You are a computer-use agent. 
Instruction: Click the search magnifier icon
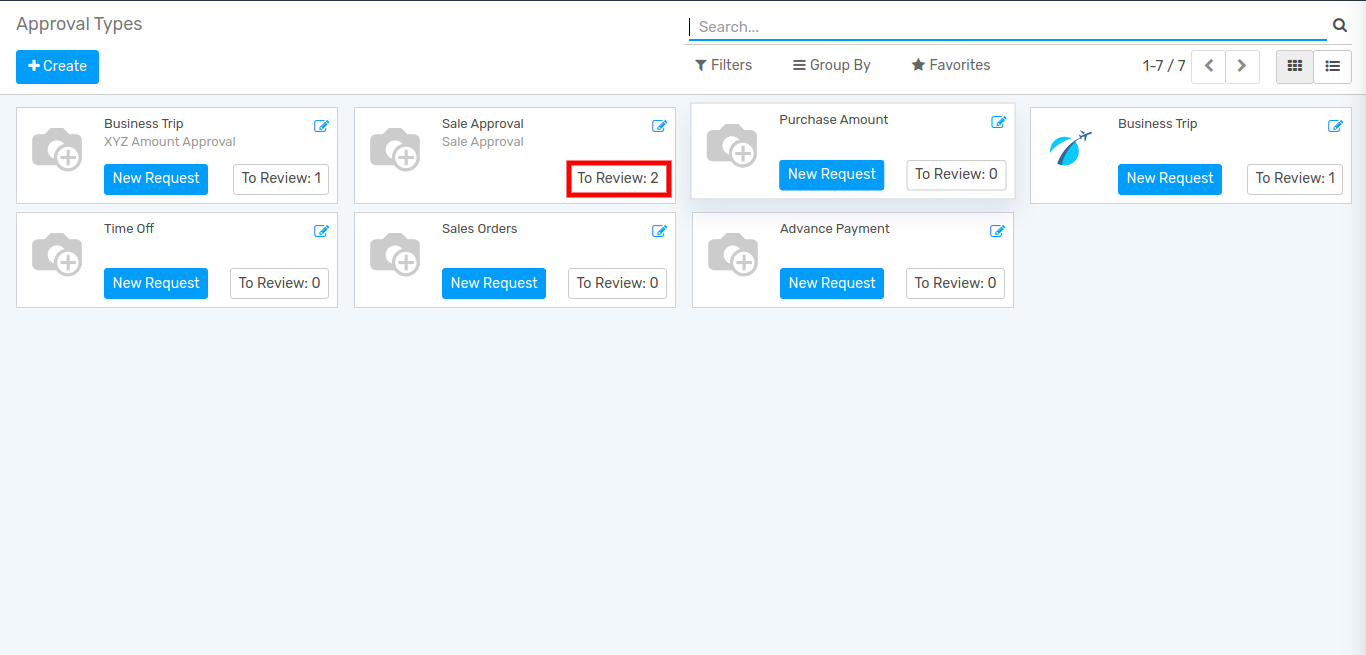[x=1340, y=26]
